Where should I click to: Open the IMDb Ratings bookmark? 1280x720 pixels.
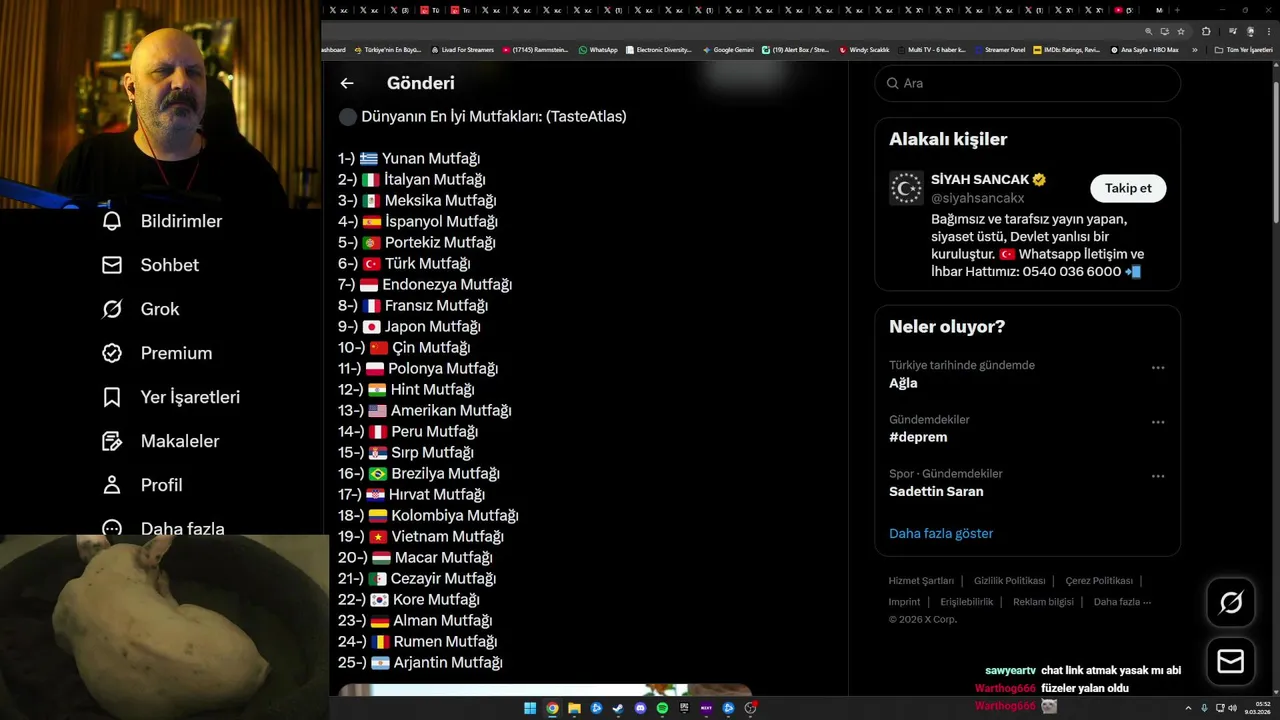tap(1066, 50)
